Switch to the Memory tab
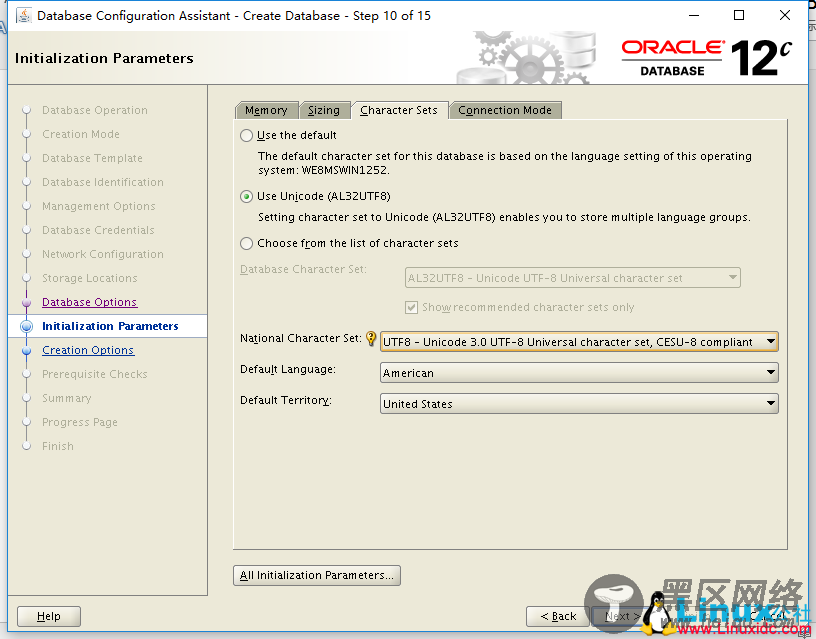 click(x=266, y=110)
